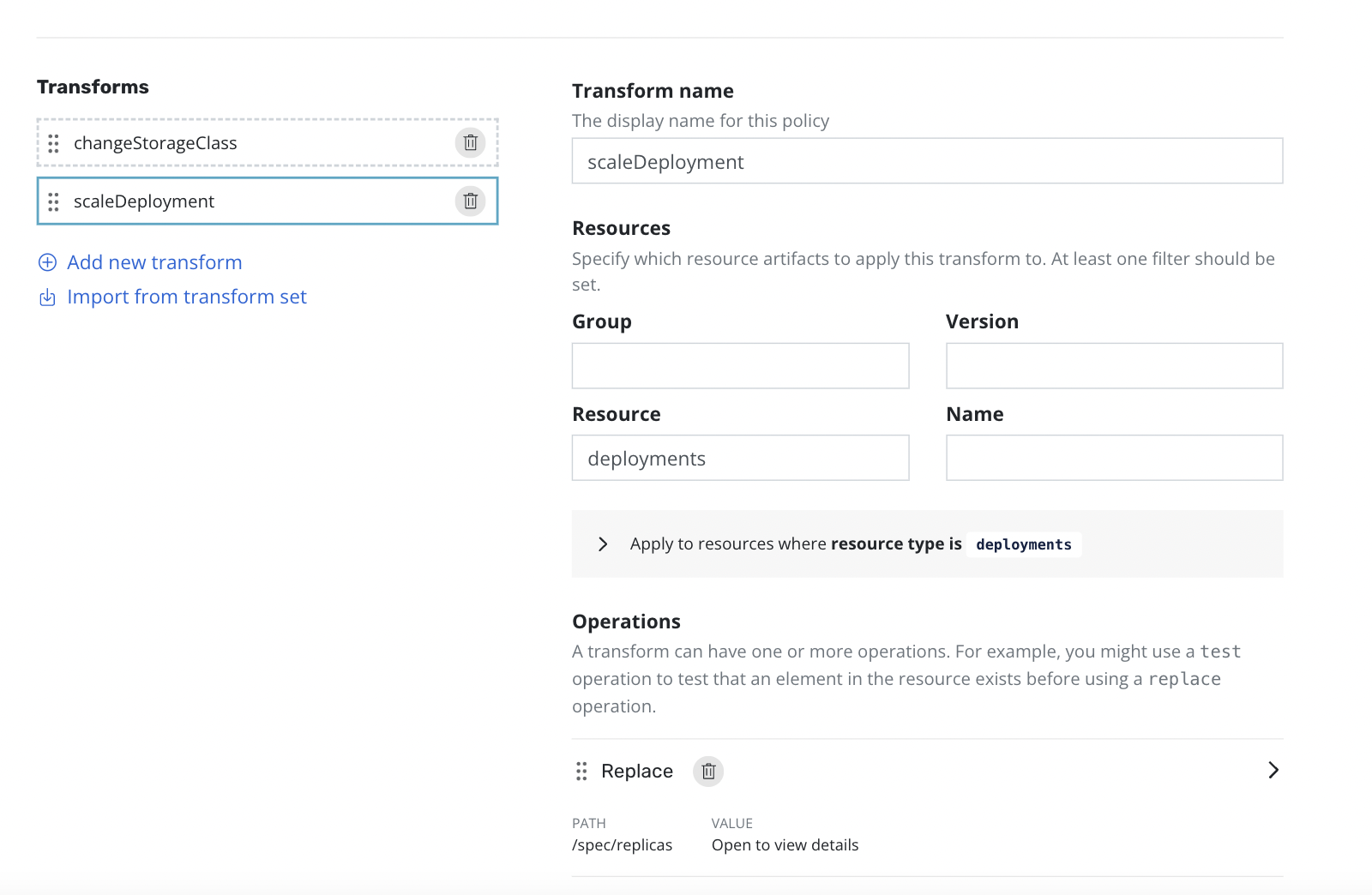Click into the Version field
The height and width of the screenshot is (895, 1372).
(1114, 366)
